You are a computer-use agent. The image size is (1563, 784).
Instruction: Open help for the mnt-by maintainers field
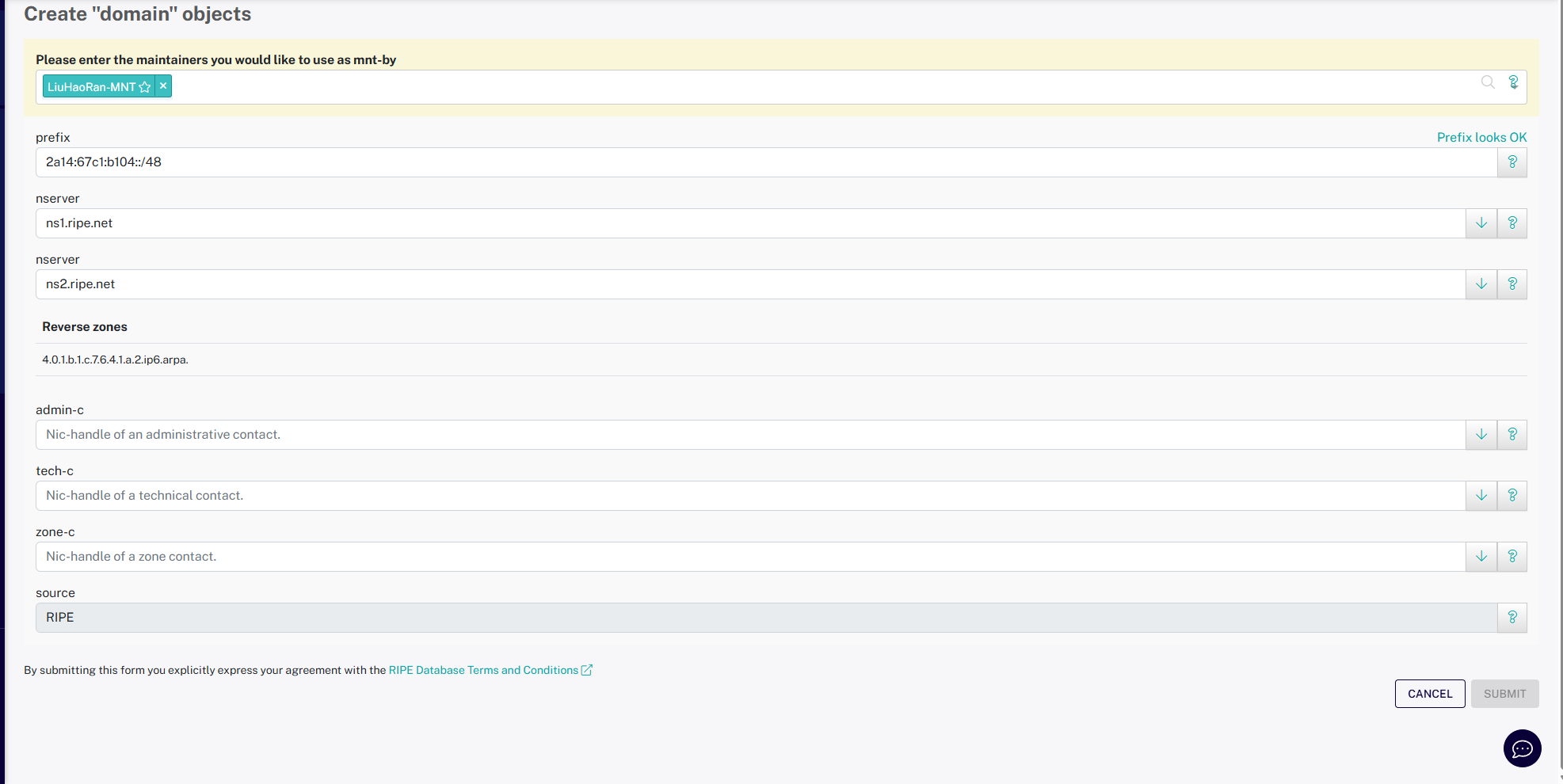[x=1513, y=82]
